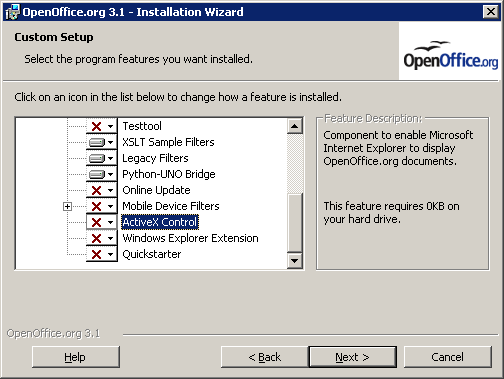Open the Mobile Device Filters red X dropdown

[x=102, y=206]
